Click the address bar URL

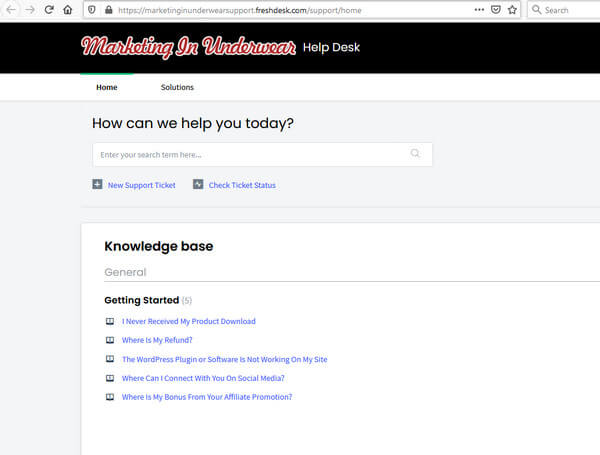[240, 10]
